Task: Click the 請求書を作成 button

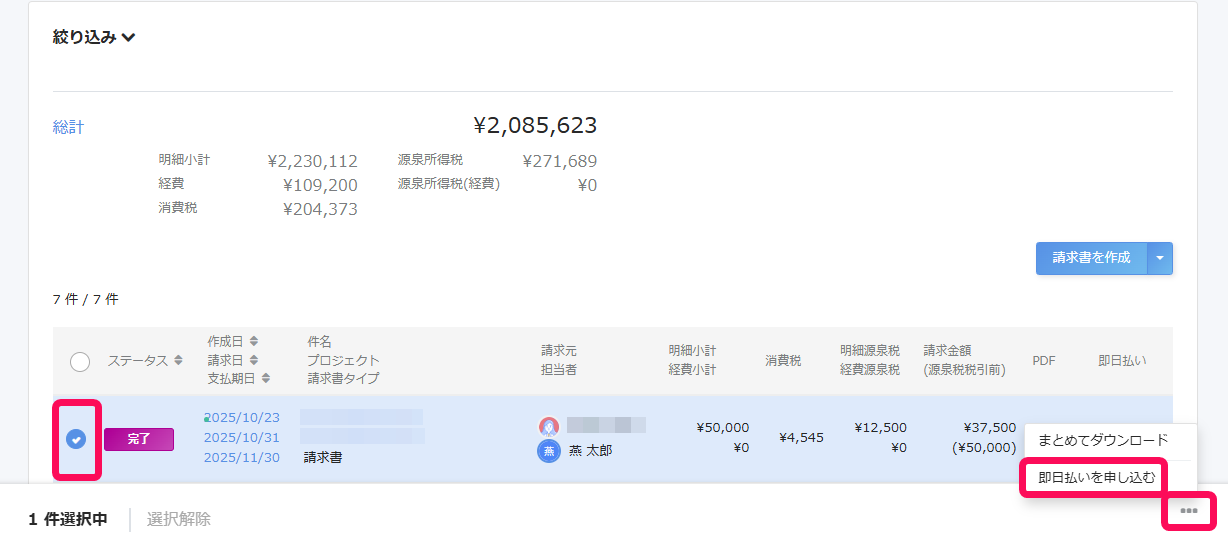Action: pyautogui.click(x=1092, y=258)
